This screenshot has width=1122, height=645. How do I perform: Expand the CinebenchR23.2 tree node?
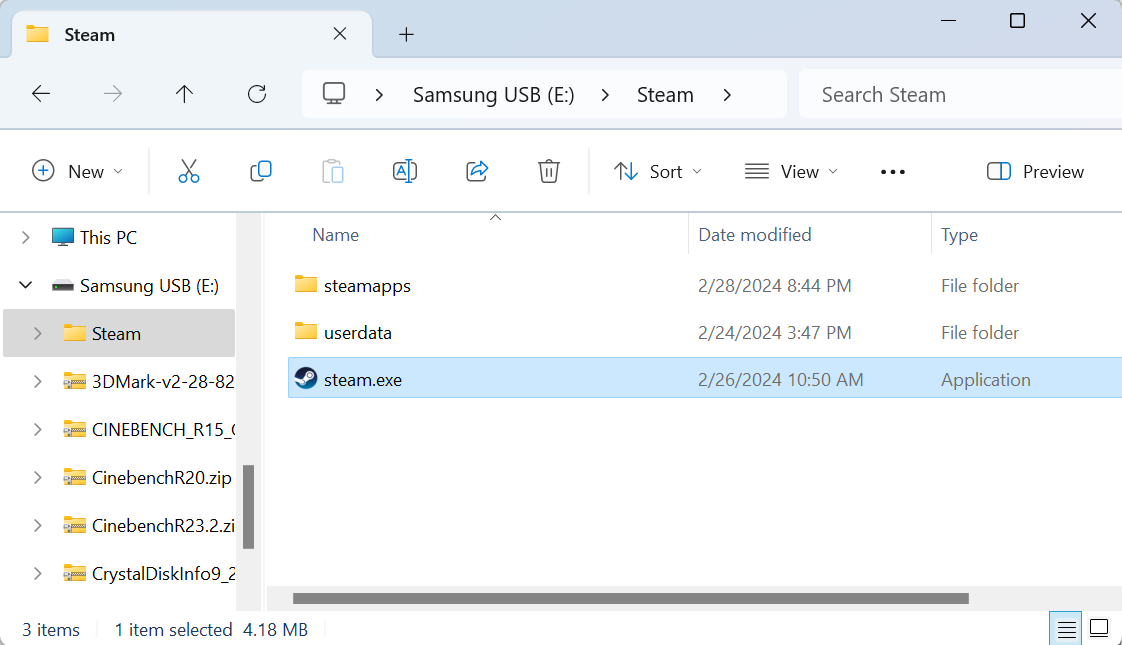pyautogui.click(x=37, y=525)
